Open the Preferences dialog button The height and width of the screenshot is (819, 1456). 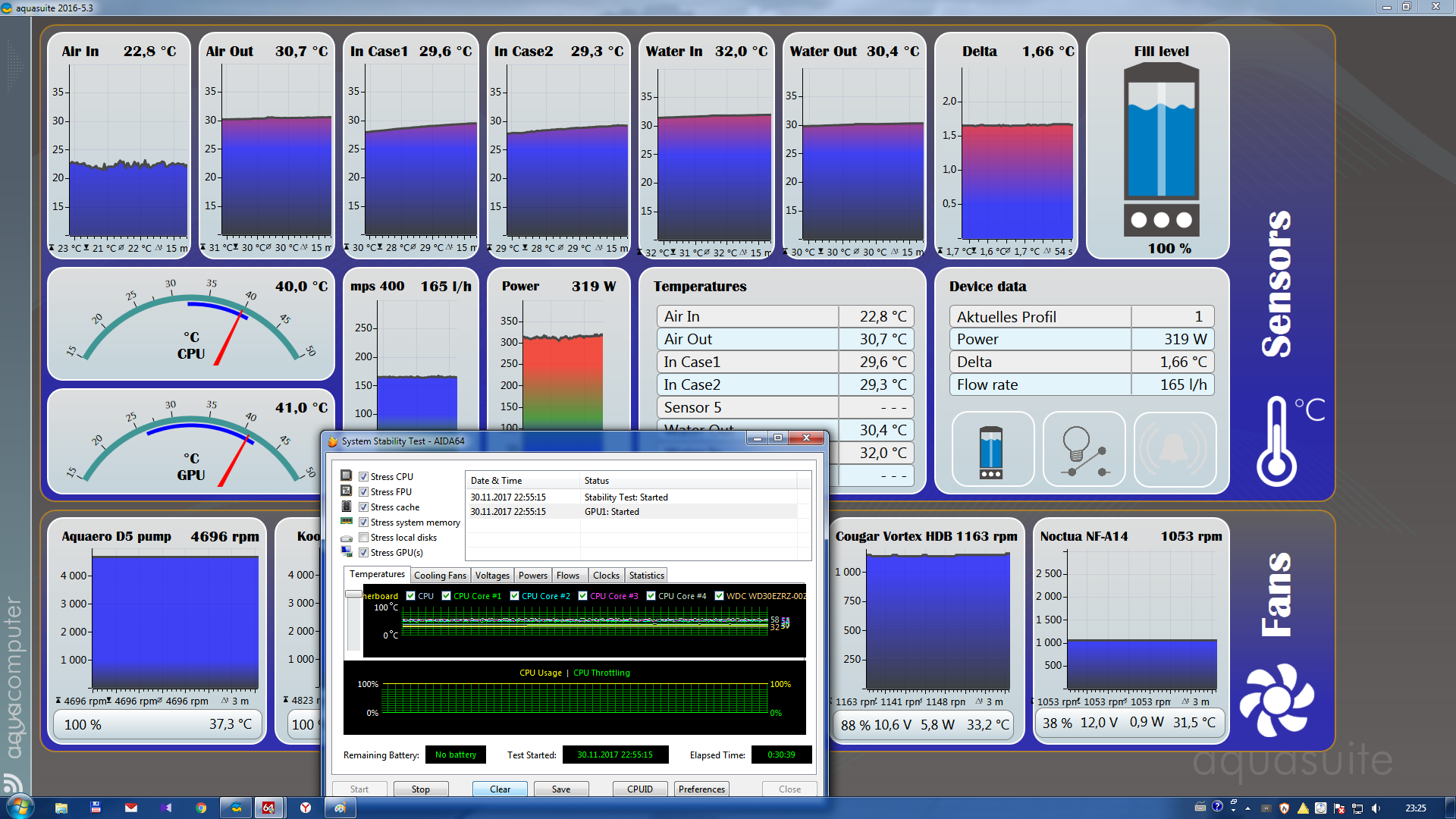pyautogui.click(x=701, y=789)
